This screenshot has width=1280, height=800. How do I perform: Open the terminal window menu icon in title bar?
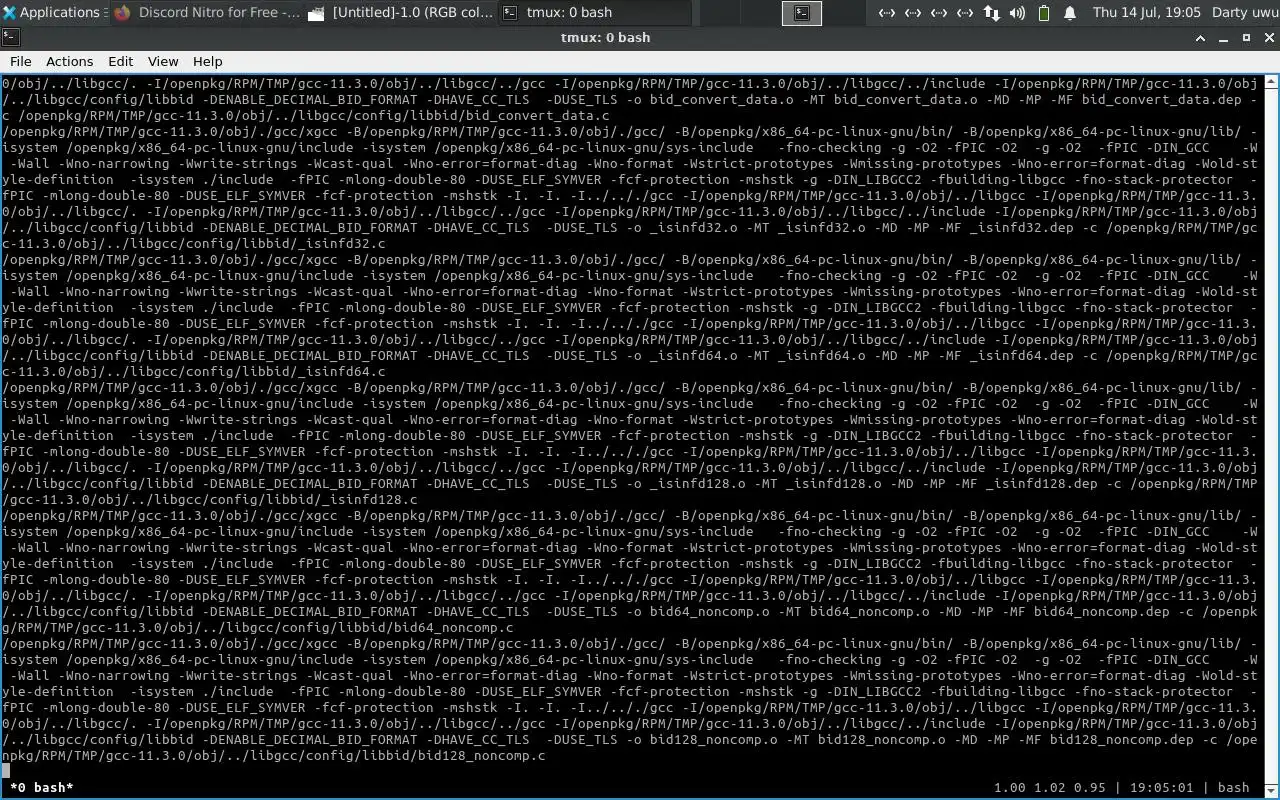coord(10,37)
